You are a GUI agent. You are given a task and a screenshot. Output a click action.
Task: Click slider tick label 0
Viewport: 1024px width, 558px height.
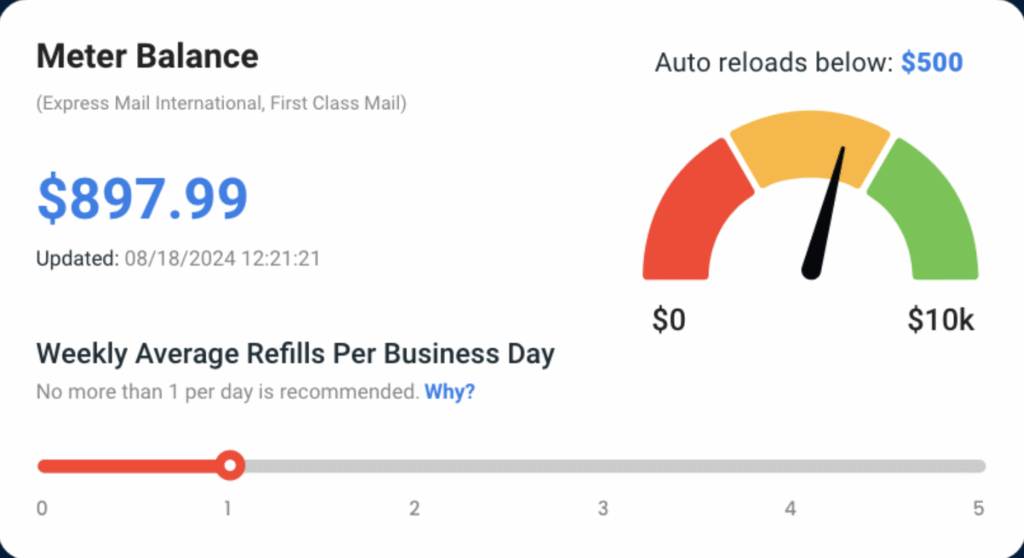pos(42,508)
